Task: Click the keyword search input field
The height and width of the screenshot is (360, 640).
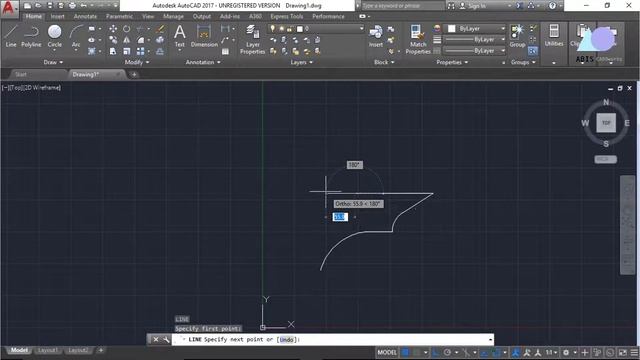Action: (x=403, y=6)
